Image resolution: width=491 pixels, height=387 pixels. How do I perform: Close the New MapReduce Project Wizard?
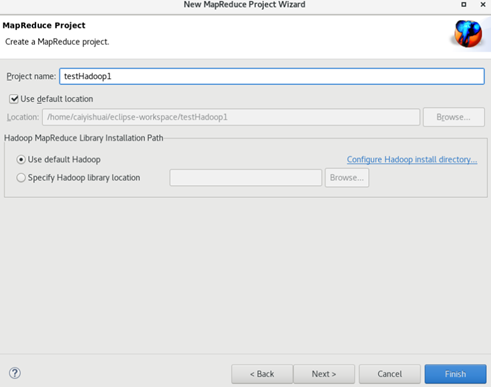coord(483,5)
